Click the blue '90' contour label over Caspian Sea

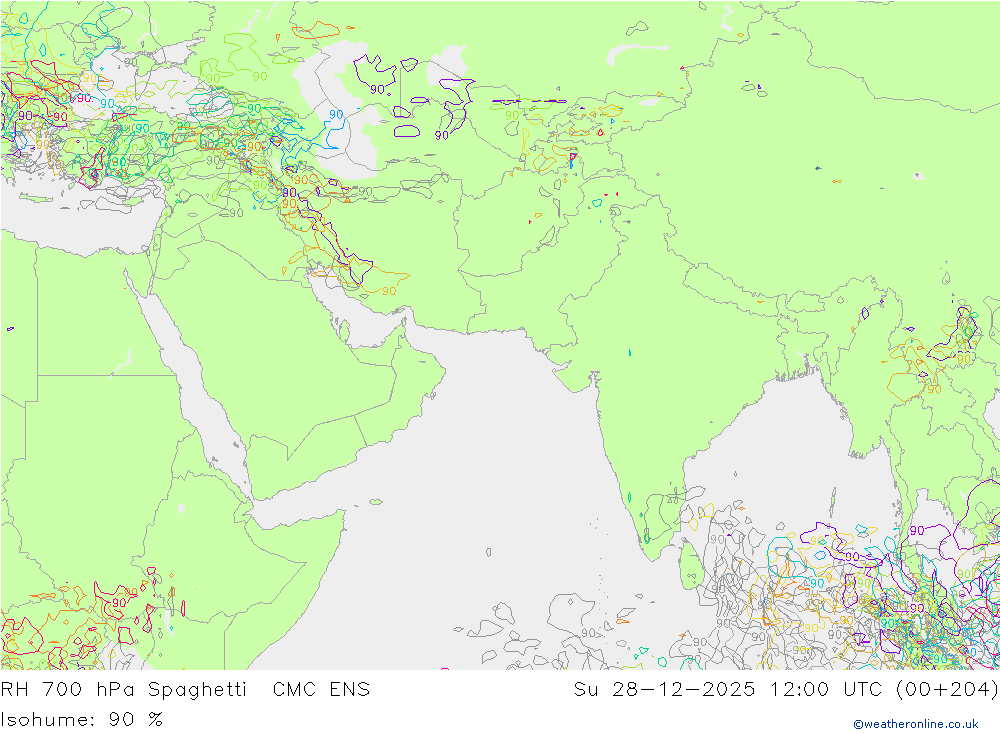pyautogui.click(x=336, y=115)
